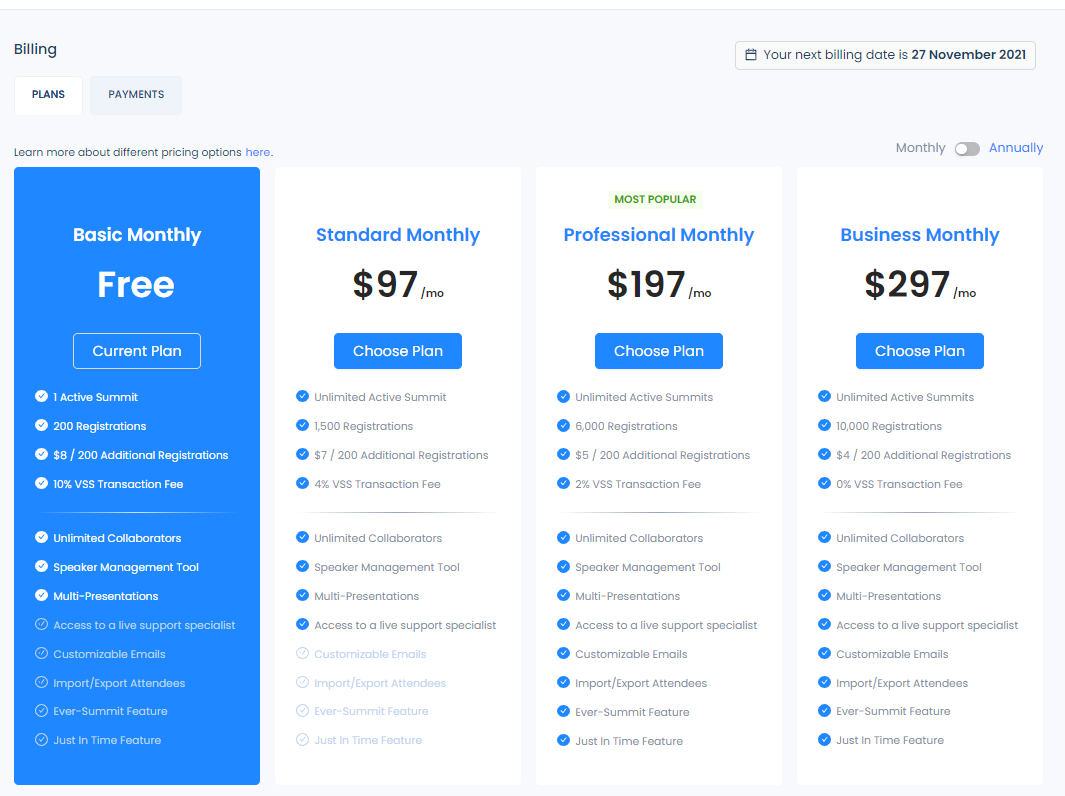Click checkmark beside '6,000 Registrations'
Image resolution: width=1065 pixels, height=796 pixels.
click(x=563, y=425)
